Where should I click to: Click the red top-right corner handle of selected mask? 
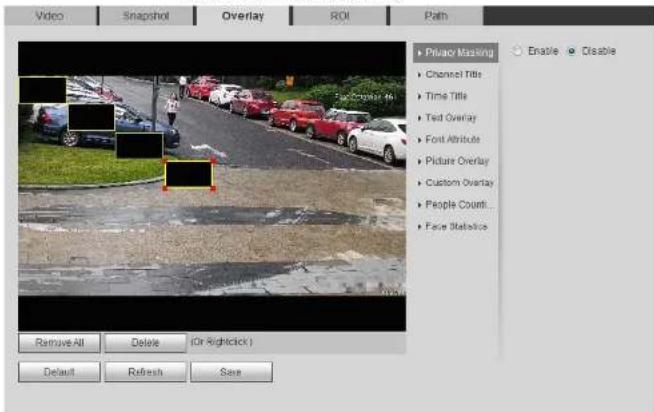[214, 161]
